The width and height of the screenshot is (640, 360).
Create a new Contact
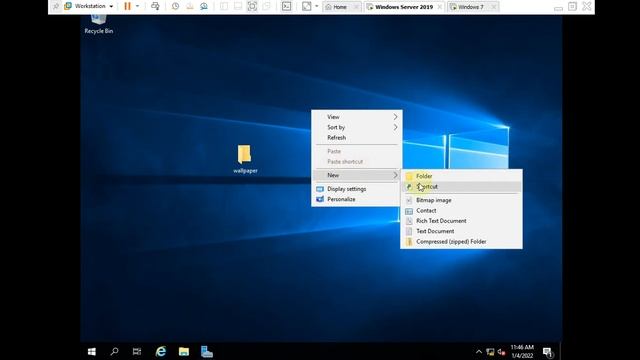(461, 211)
